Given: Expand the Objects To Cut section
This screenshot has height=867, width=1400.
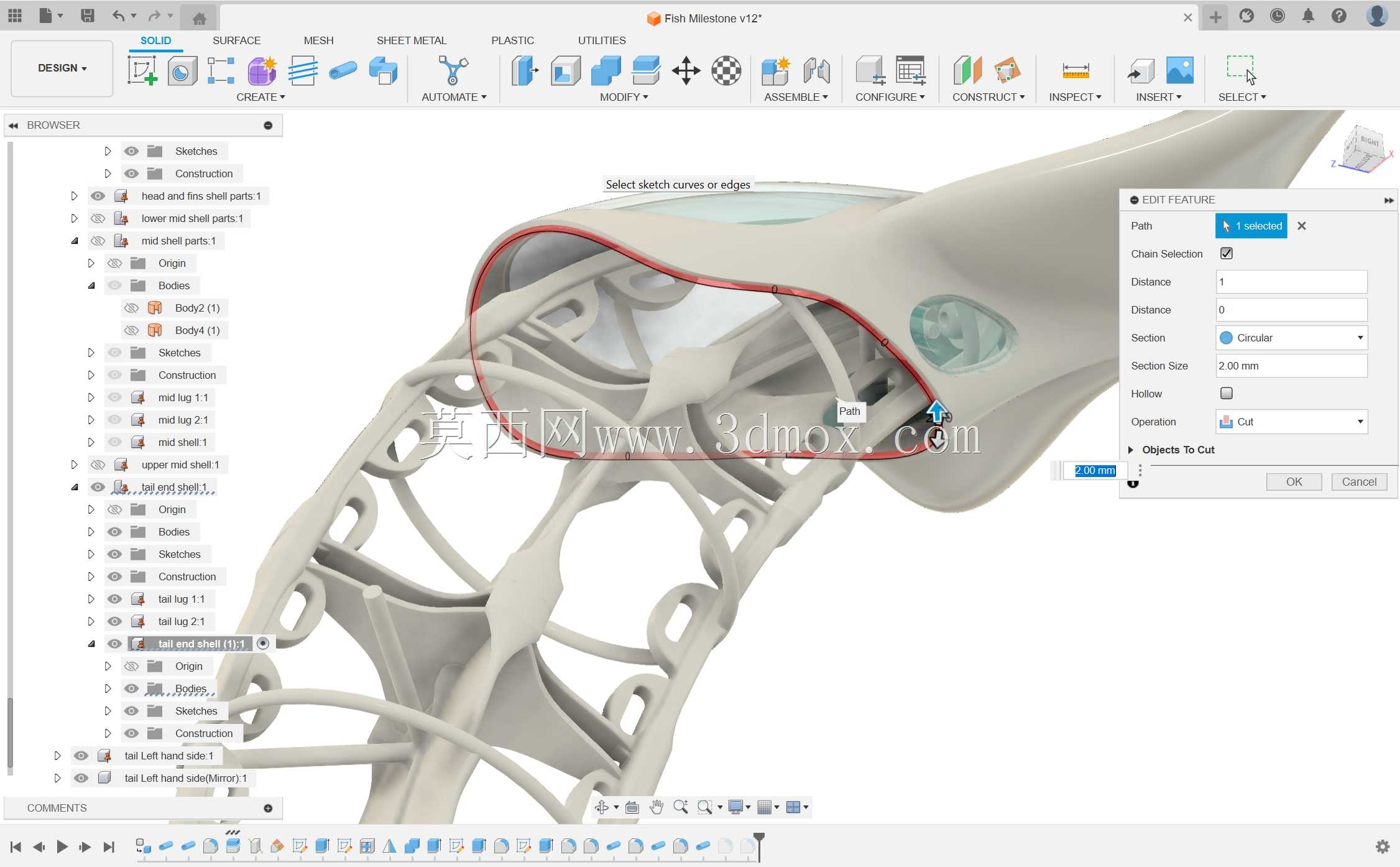Looking at the screenshot, I should pyautogui.click(x=1131, y=450).
